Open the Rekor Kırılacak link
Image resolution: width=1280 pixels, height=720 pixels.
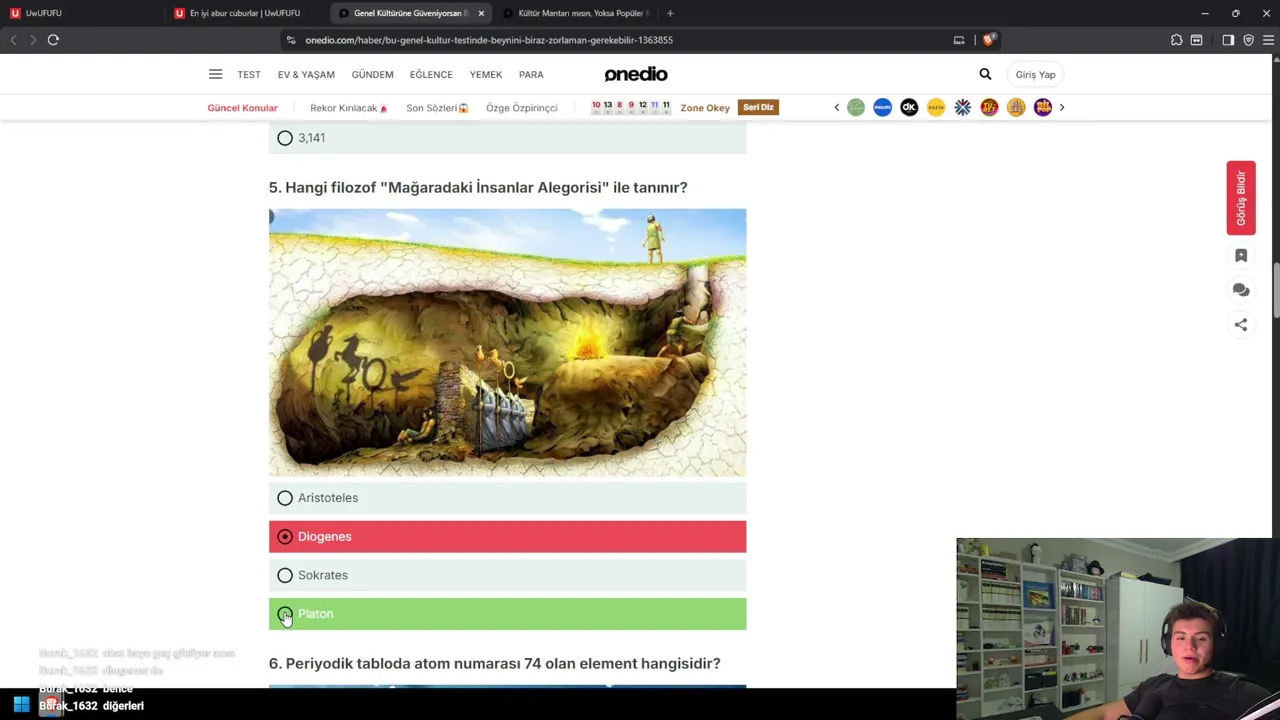click(348, 108)
